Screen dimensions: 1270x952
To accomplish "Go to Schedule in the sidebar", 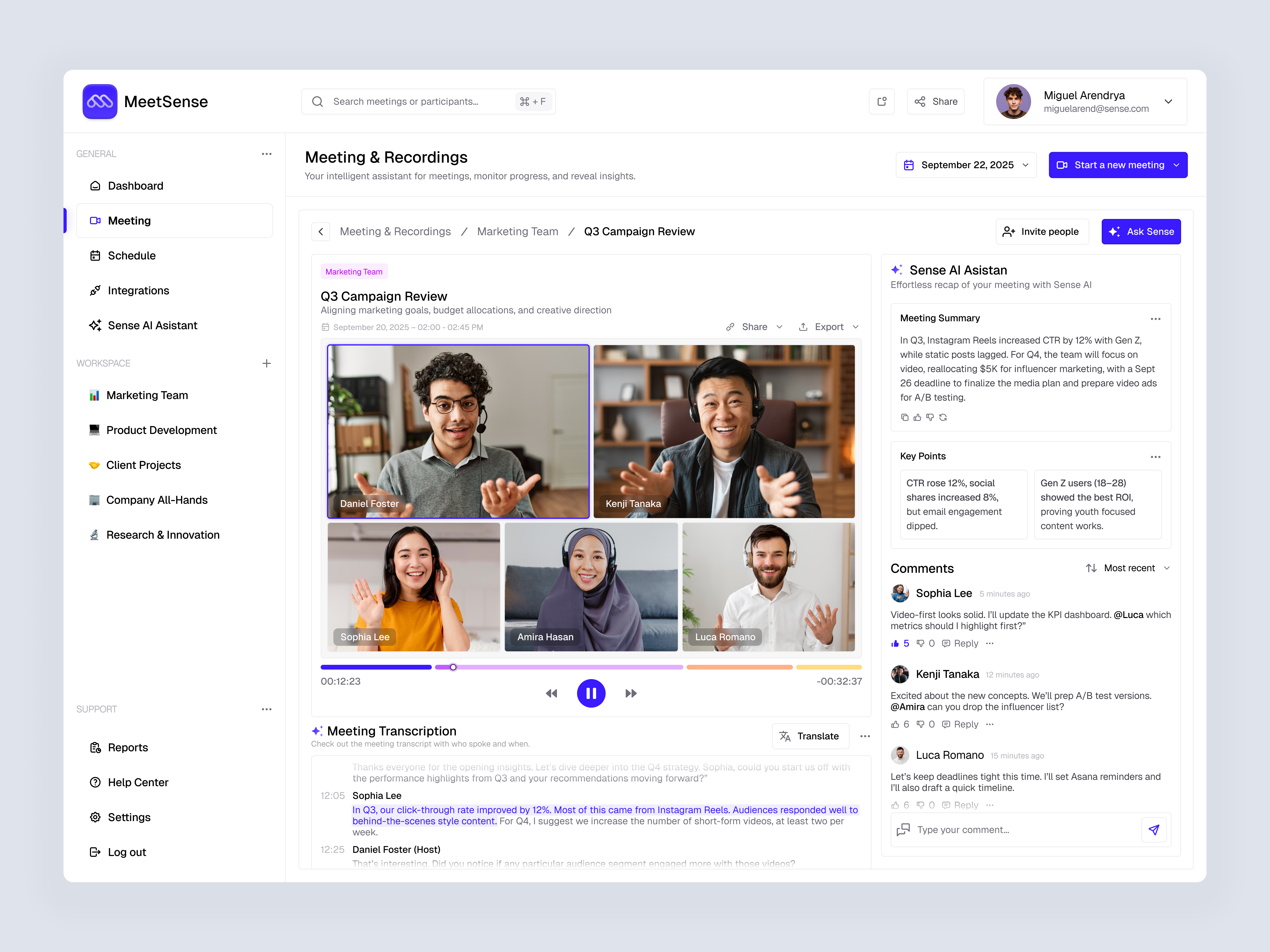I will coord(131,255).
